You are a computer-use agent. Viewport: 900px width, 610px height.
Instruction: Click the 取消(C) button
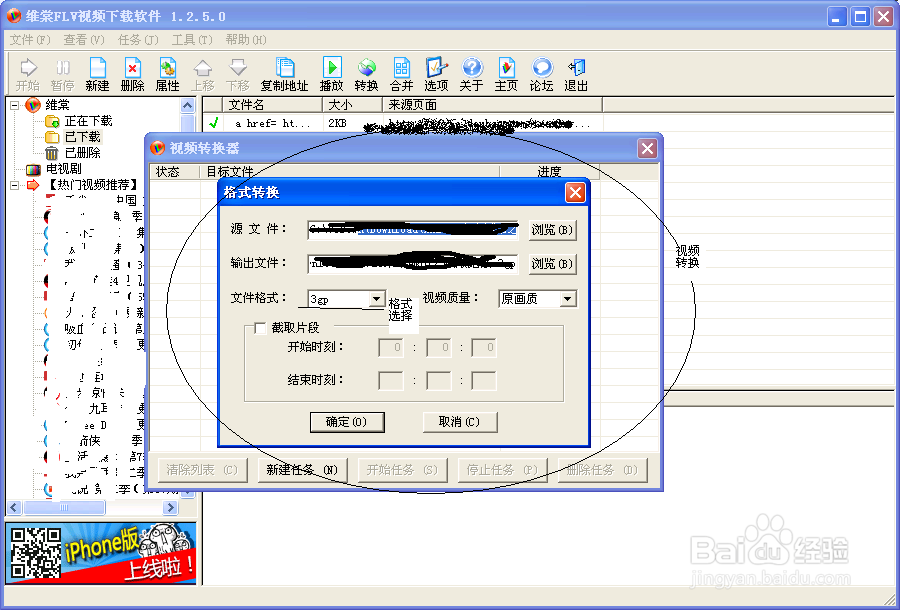[459, 422]
